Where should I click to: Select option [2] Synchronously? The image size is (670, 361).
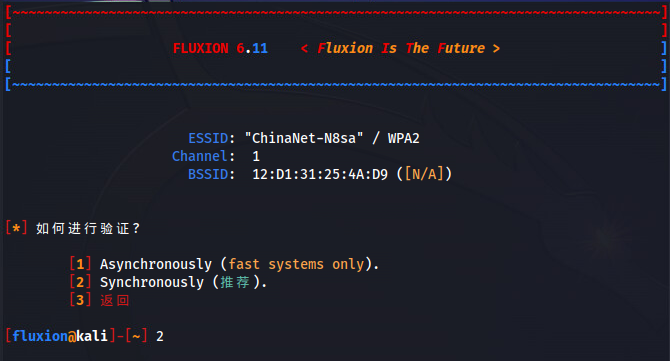pos(168,282)
